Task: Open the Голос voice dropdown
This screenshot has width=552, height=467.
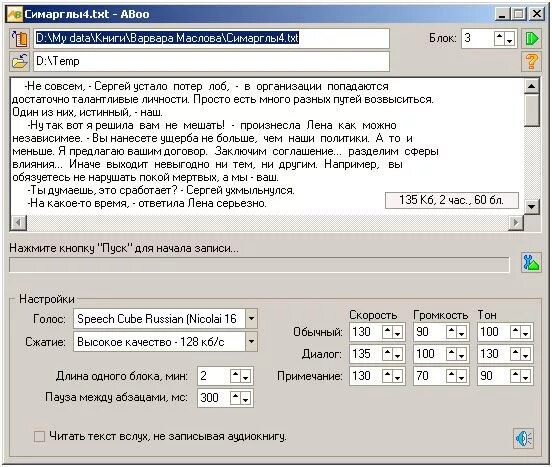Action: (x=251, y=319)
